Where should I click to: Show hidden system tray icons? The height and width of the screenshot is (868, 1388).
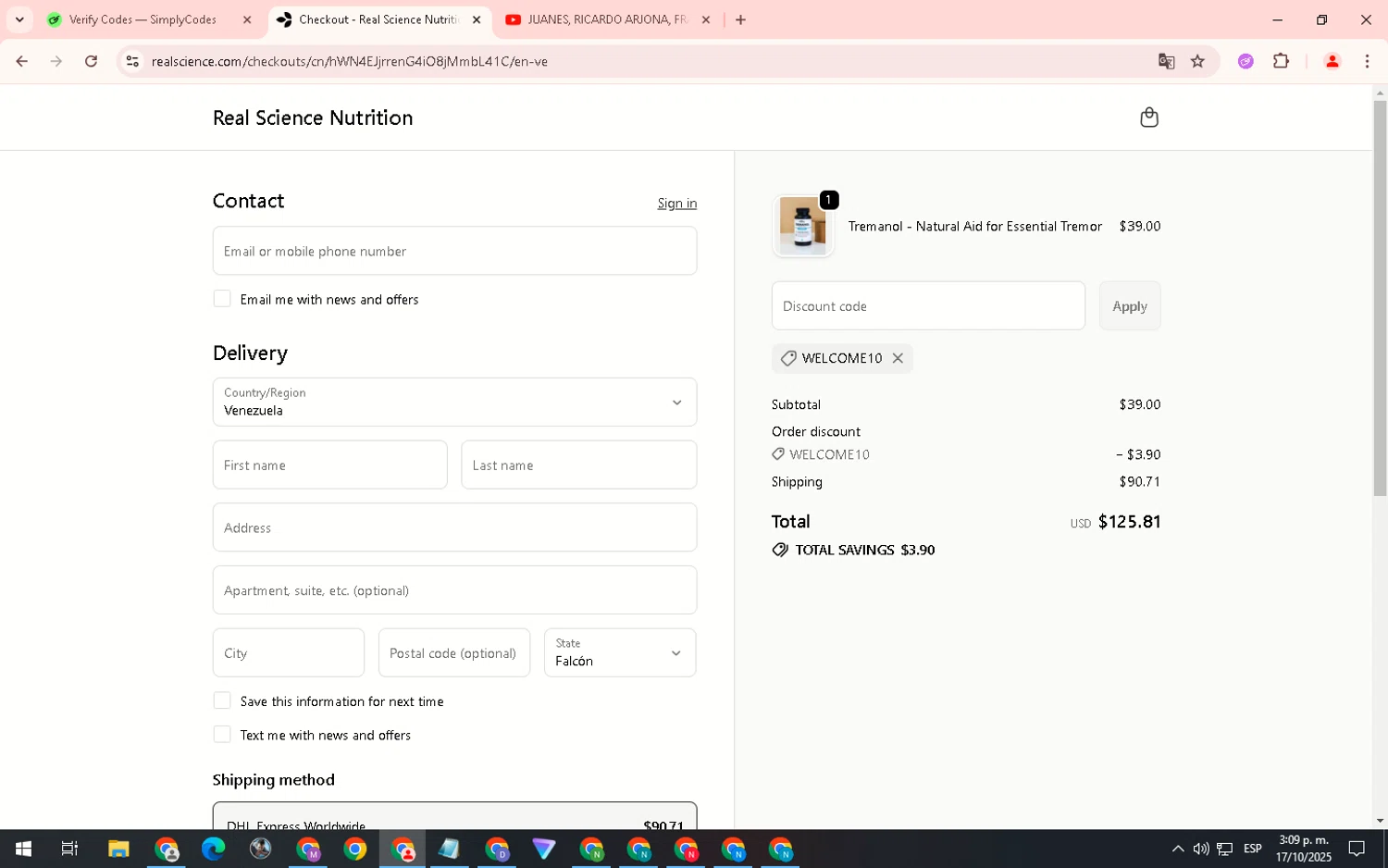click(1177, 849)
